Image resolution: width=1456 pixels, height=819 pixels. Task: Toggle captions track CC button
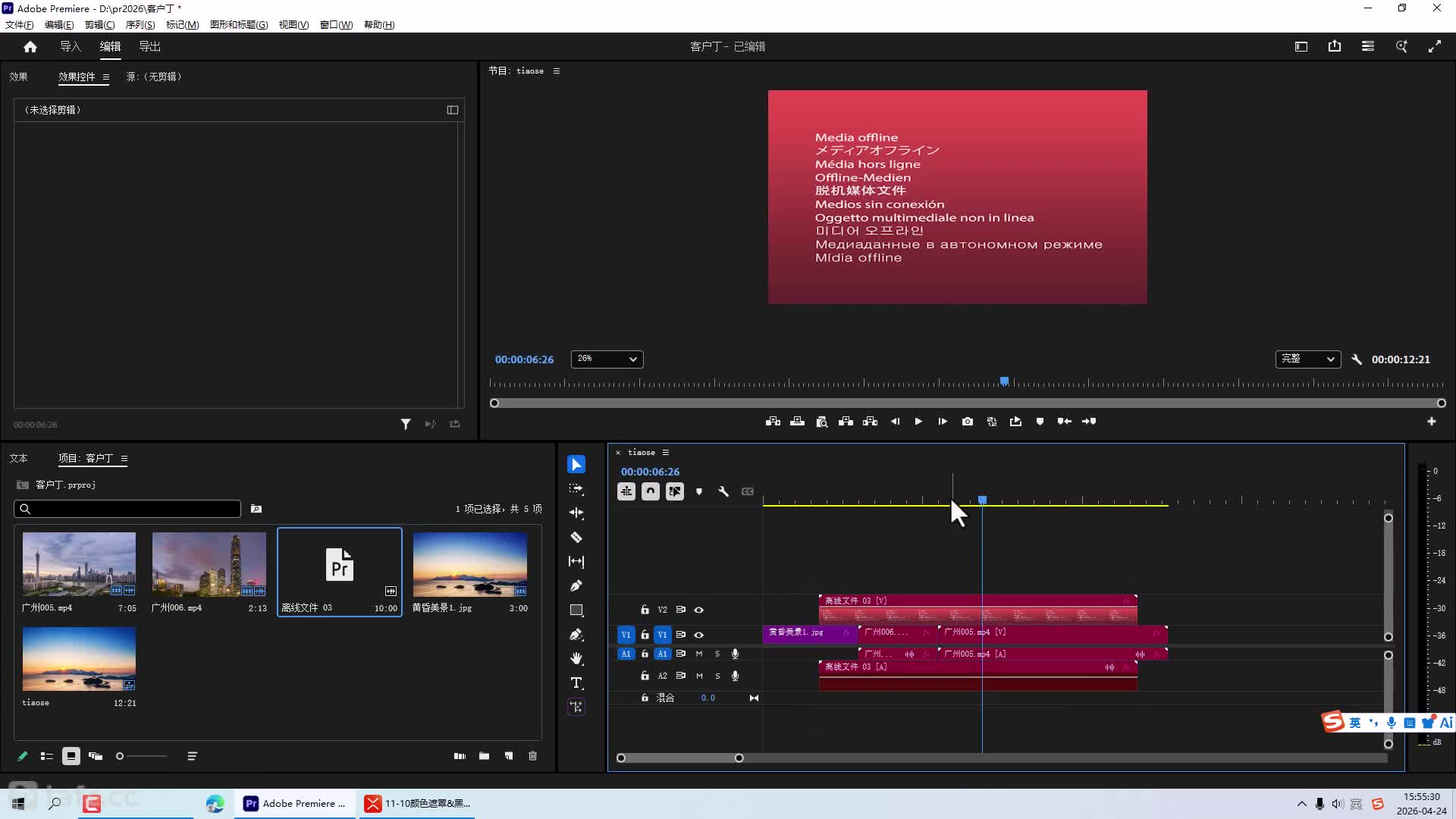(748, 492)
